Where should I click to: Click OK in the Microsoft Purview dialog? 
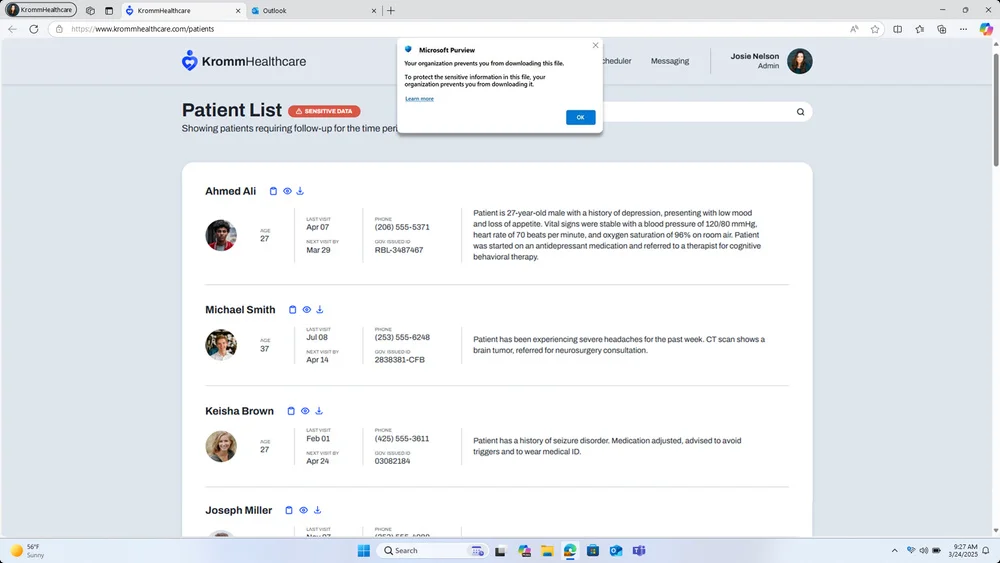coord(580,117)
